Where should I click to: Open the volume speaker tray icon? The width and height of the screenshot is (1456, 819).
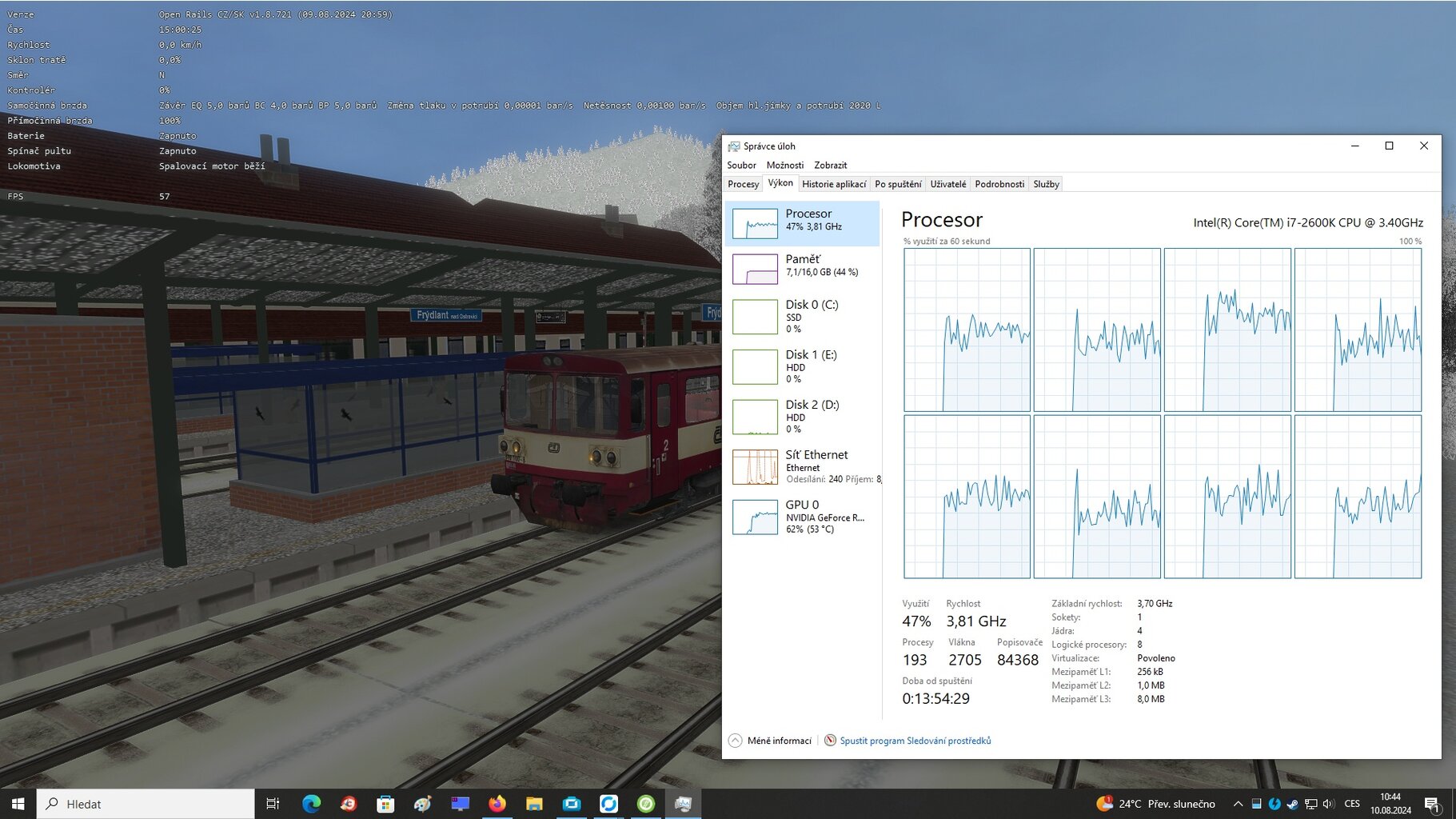click(1328, 804)
